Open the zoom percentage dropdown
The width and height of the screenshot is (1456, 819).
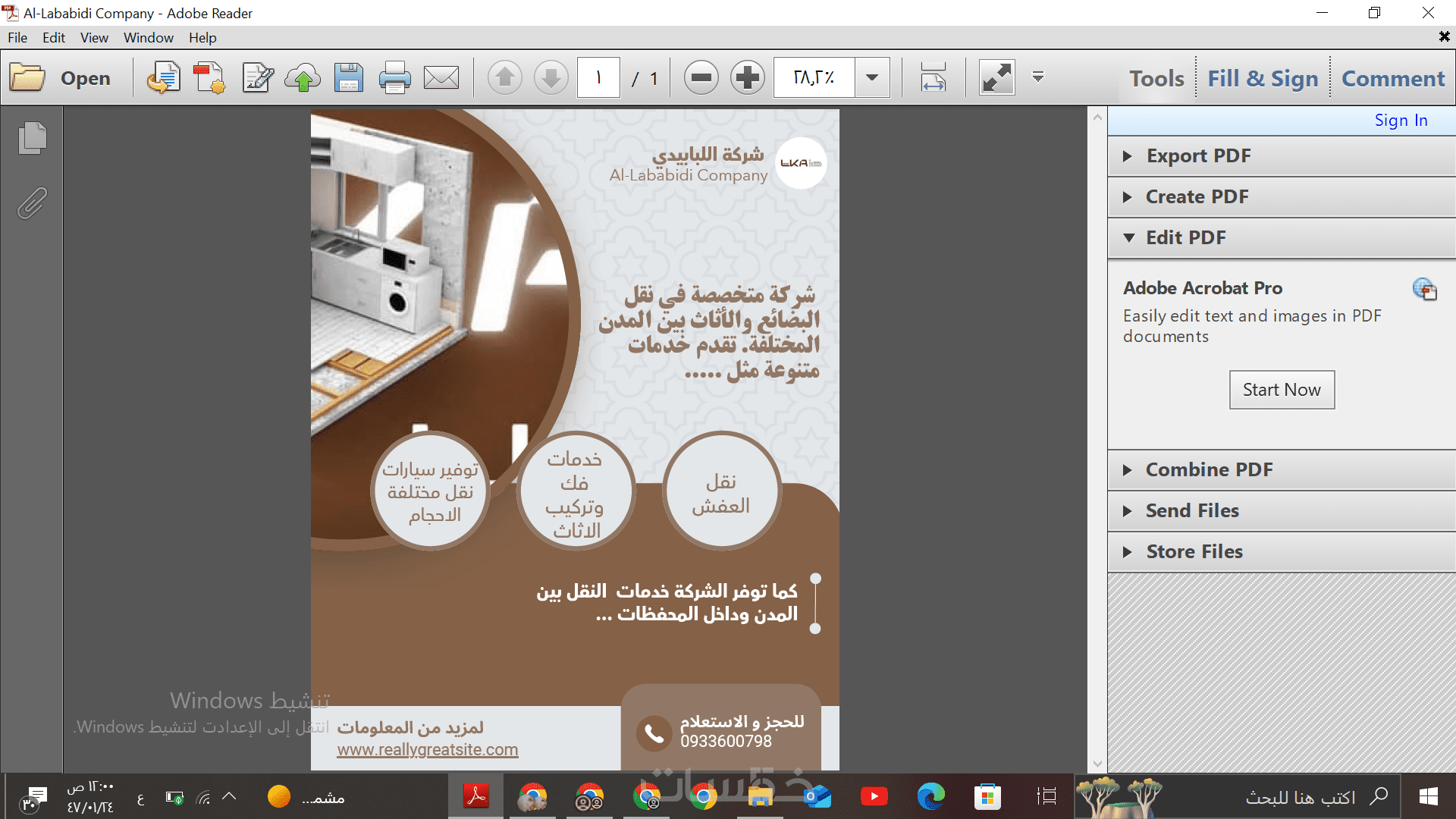point(872,78)
